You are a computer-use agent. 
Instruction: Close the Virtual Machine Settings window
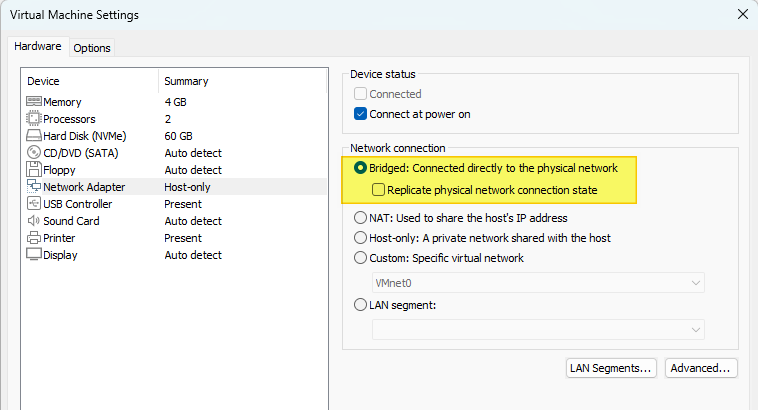coord(743,15)
